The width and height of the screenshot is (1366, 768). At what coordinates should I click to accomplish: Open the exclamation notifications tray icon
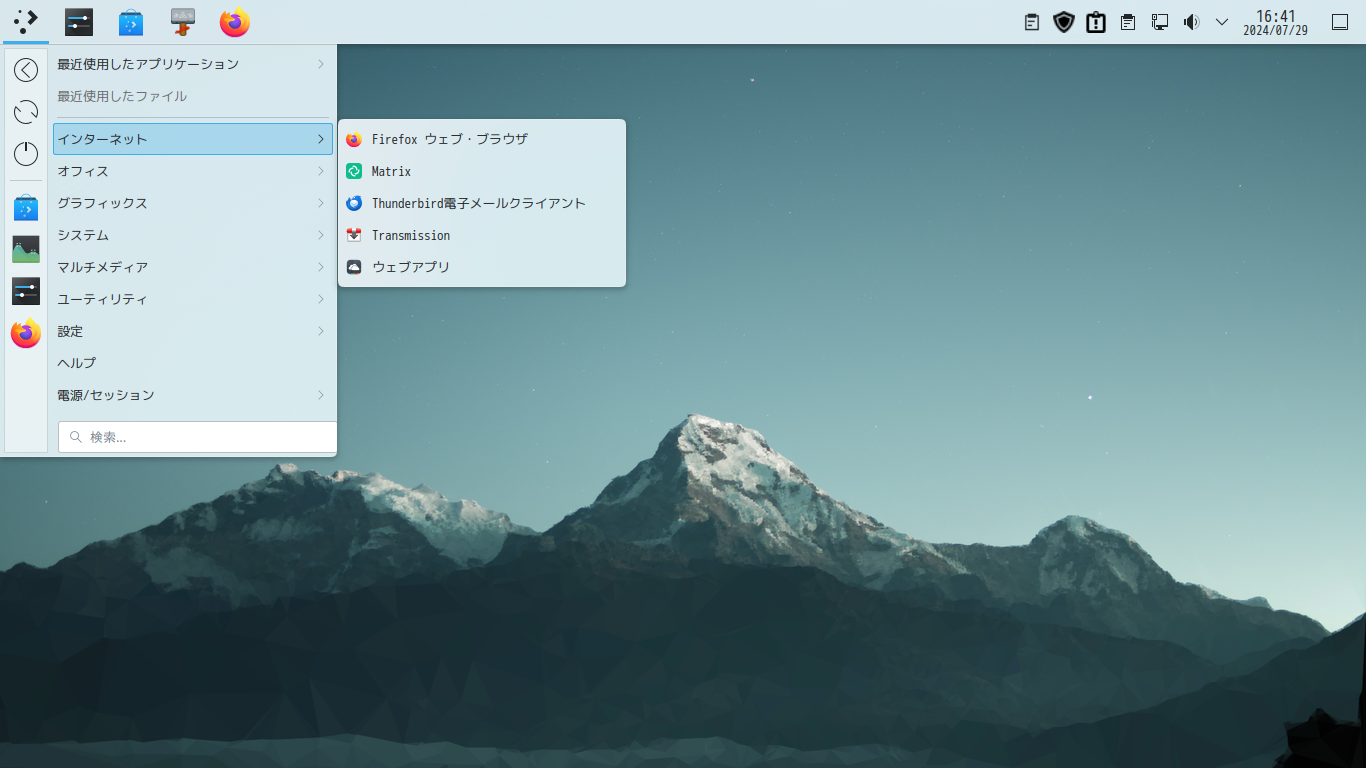[x=1096, y=22]
